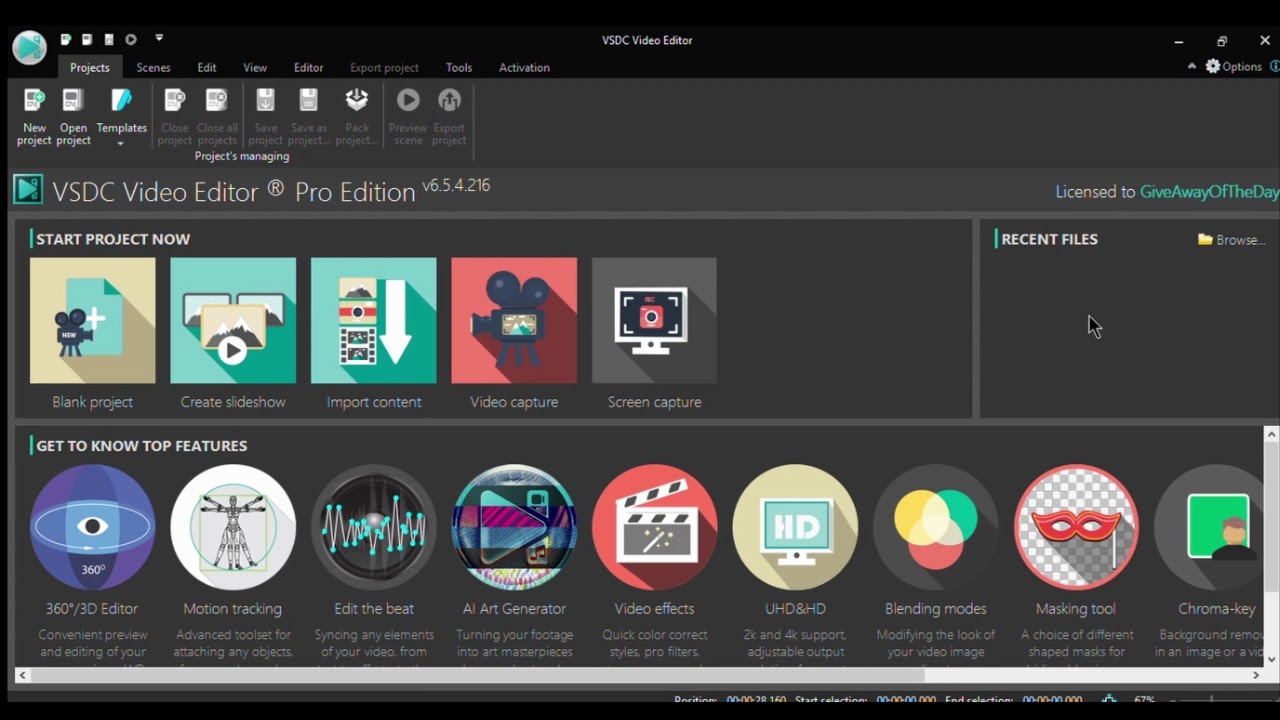Viewport: 1280px width, 720px height.
Task: Open Options with the gear icon
Action: click(1233, 66)
